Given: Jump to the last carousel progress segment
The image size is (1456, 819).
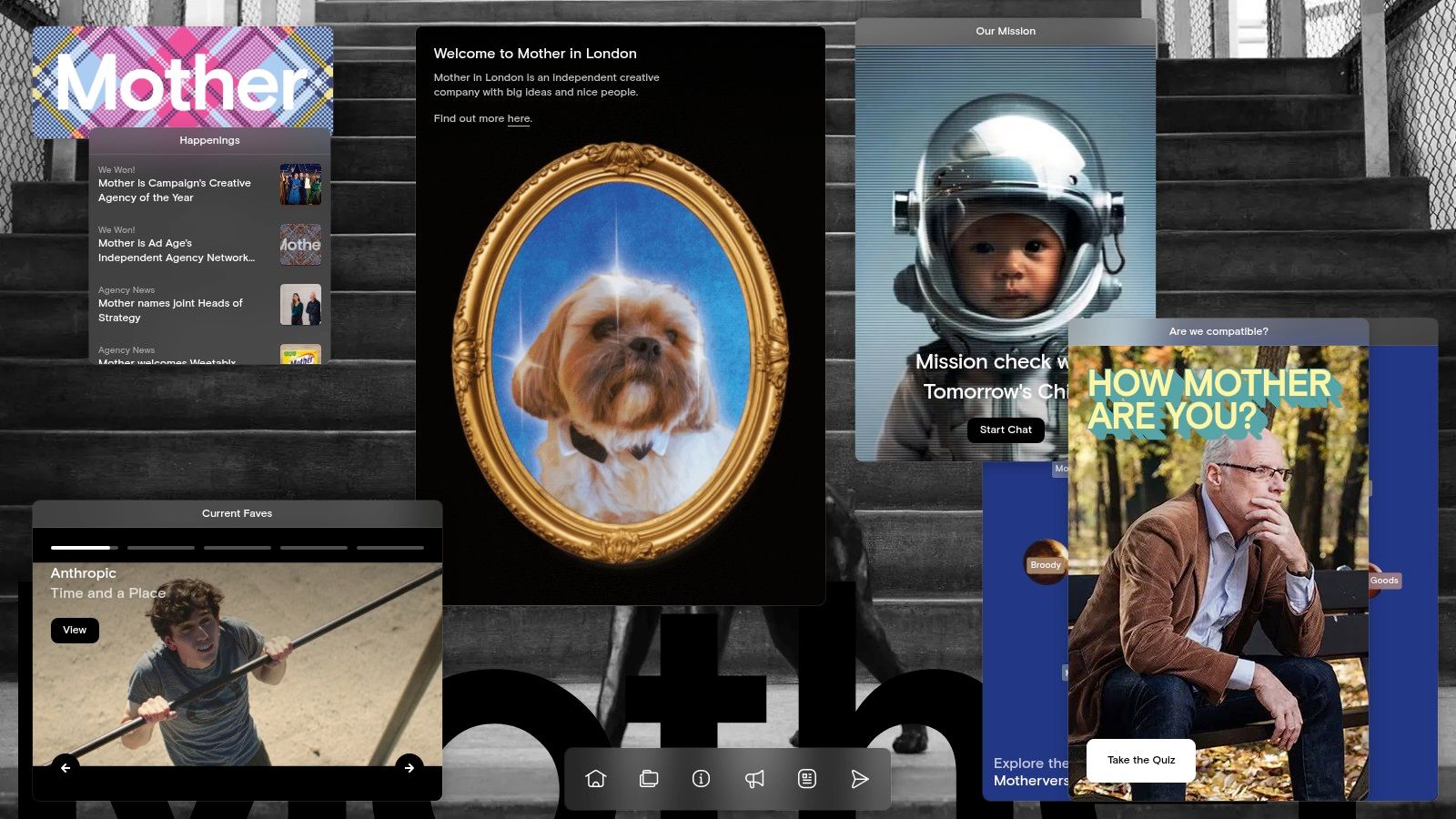Looking at the screenshot, I should coord(390,548).
